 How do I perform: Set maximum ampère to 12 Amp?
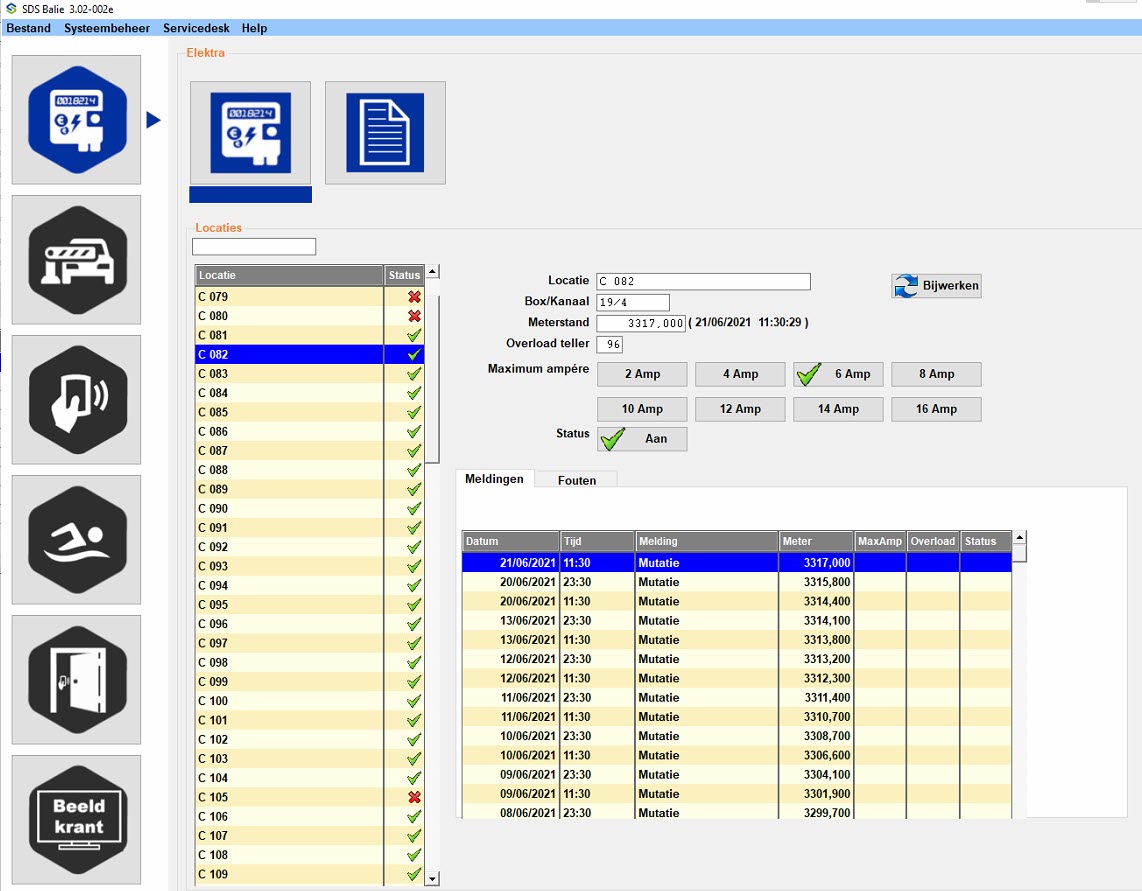click(x=741, y=409)
